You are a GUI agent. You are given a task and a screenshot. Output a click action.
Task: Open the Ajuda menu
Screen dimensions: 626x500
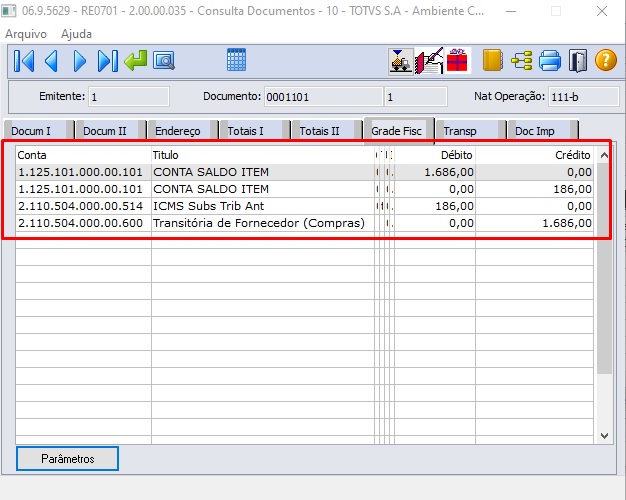pyautogui.click(x=76, y=34)
